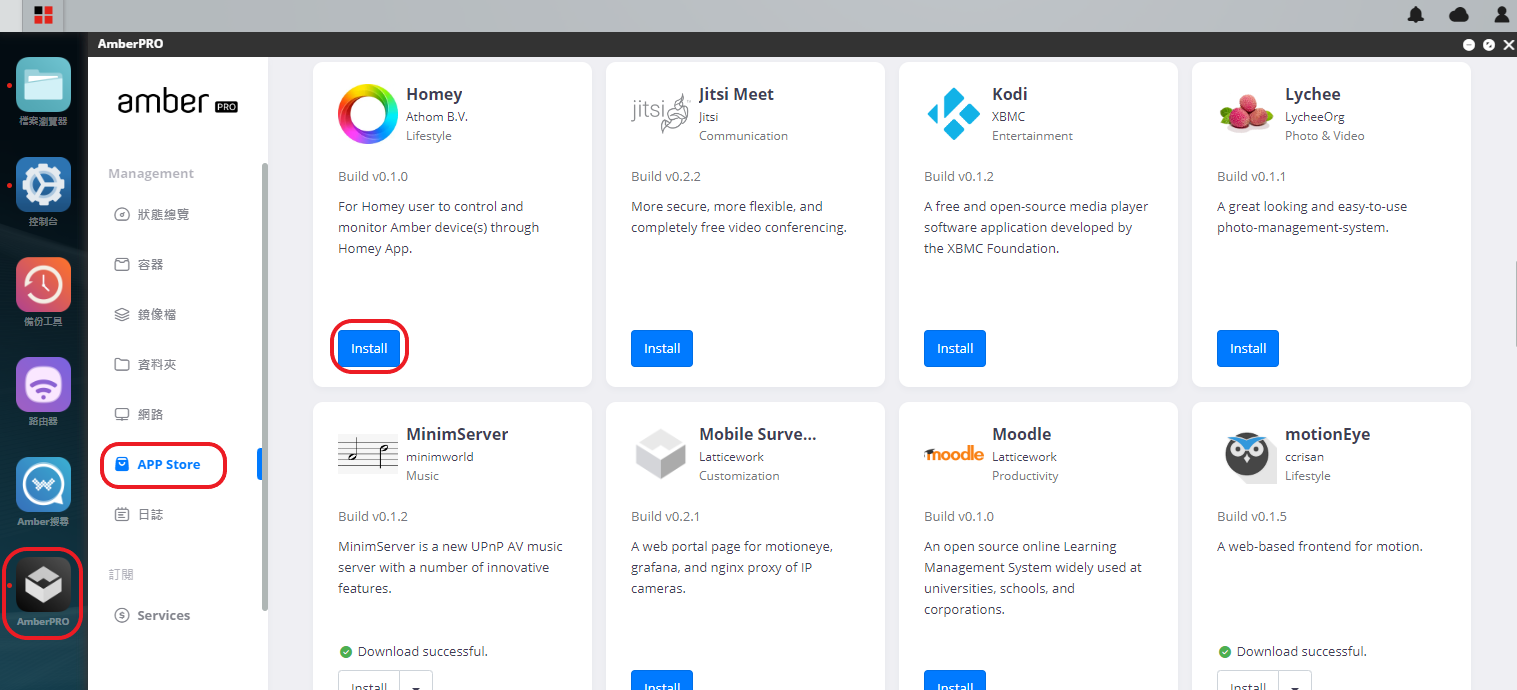
Task: Click the Kodi app logo
Action: [x=954, y=114]
